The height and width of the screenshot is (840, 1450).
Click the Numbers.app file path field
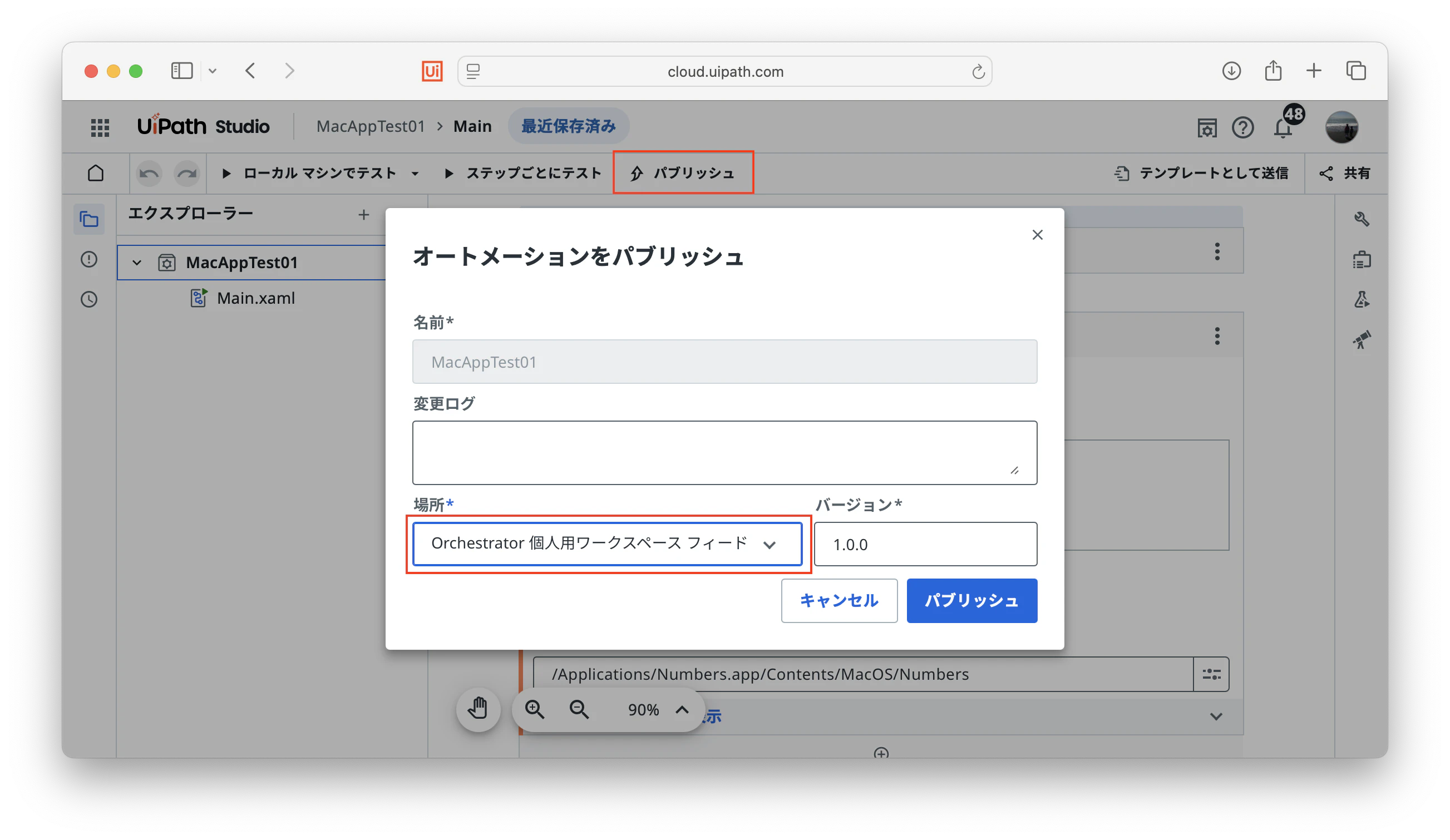click(863, 674)
